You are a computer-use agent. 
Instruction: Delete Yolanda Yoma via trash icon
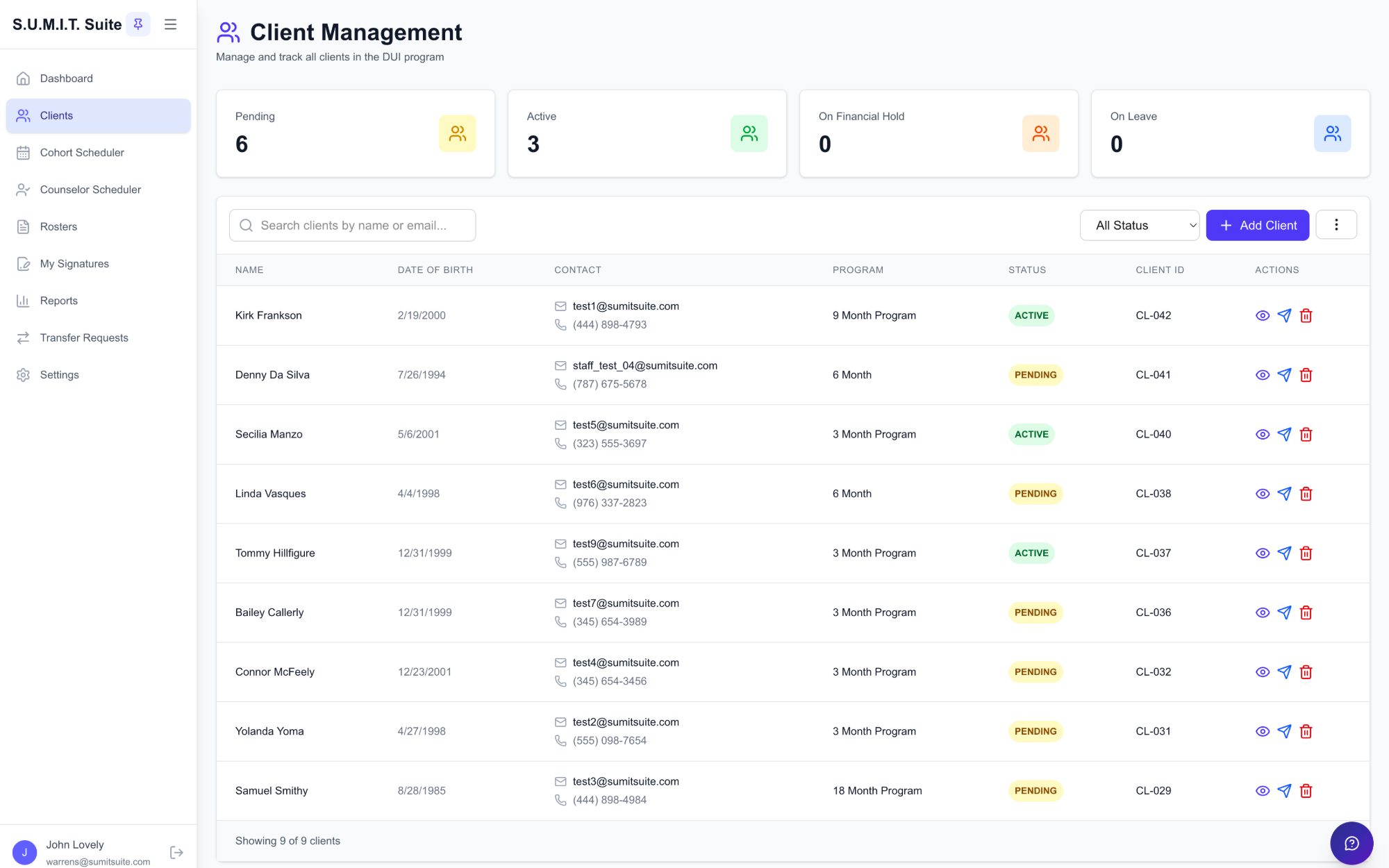[x=1306, y=732]
